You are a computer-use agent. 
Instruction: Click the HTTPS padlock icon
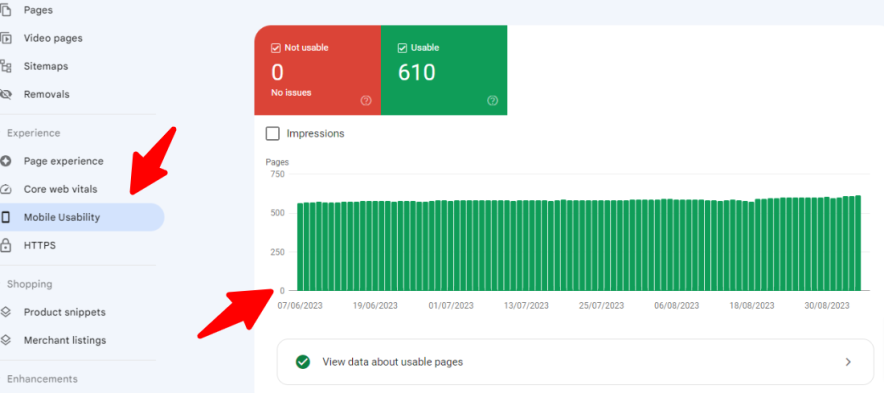[x=6, y=245]
